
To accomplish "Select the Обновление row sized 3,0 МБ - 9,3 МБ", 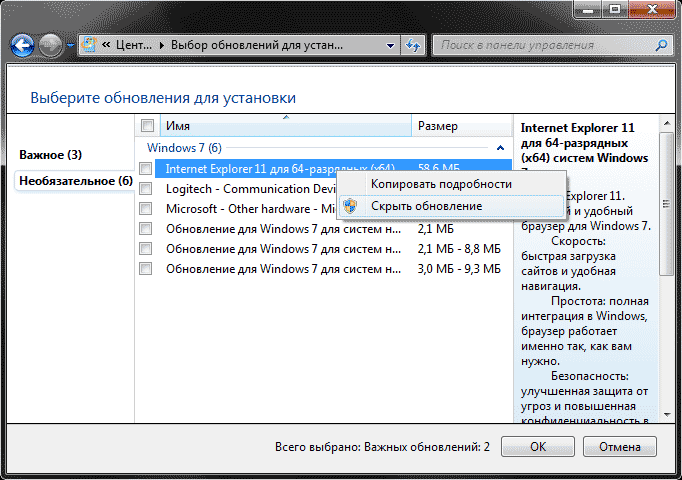I will 333,269.
